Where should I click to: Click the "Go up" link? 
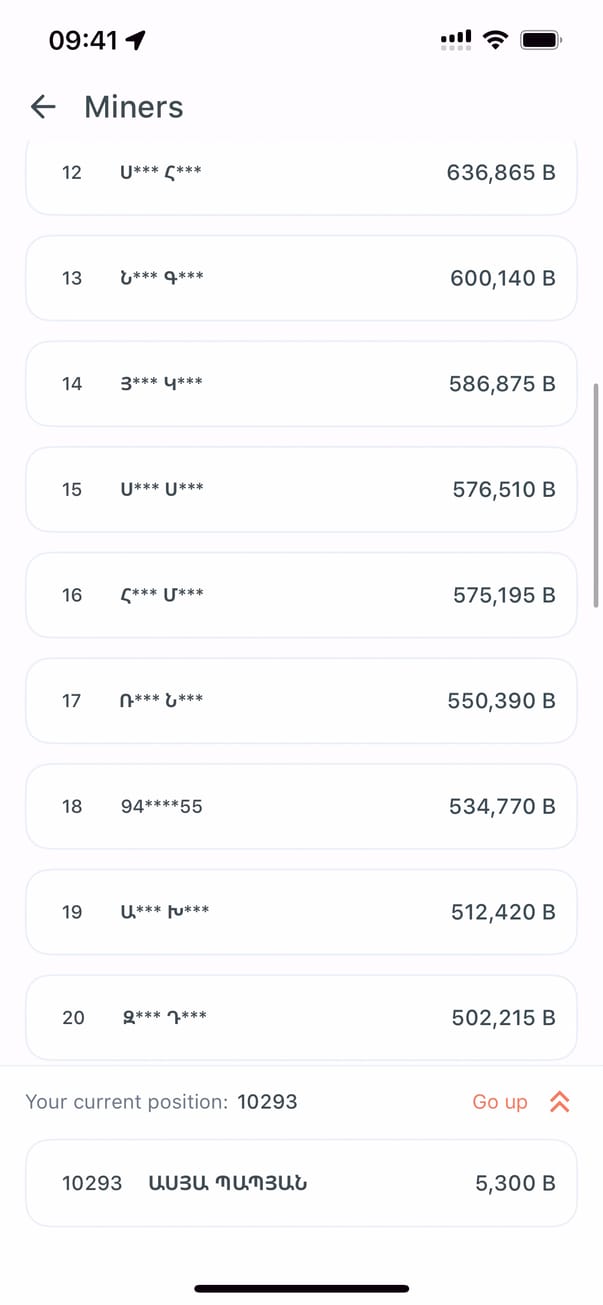(500, 1102)
